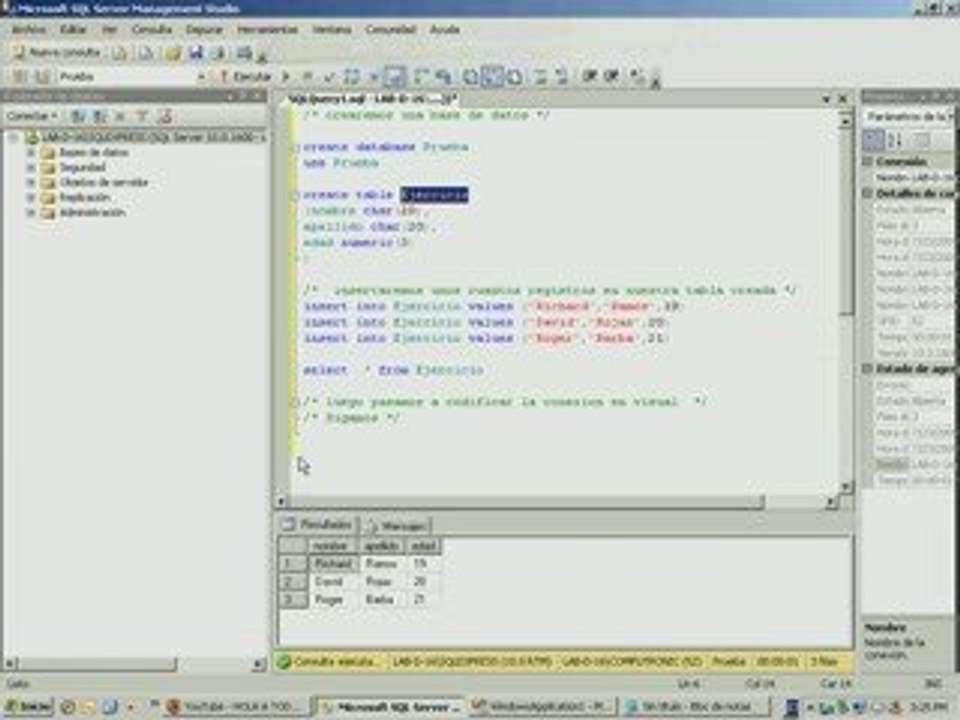Collapse the create table Ejercicio code block

(297, 195)
